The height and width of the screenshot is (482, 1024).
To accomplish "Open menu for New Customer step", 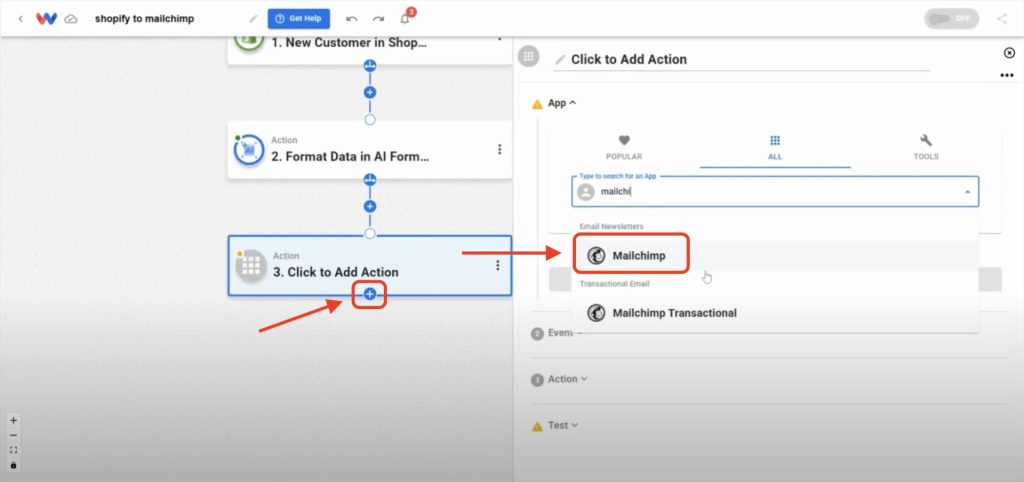I will click(x=500, y=39).
